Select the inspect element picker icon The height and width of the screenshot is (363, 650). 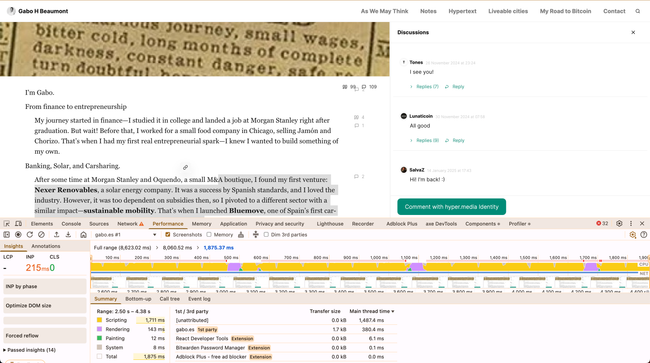(7, 224)
